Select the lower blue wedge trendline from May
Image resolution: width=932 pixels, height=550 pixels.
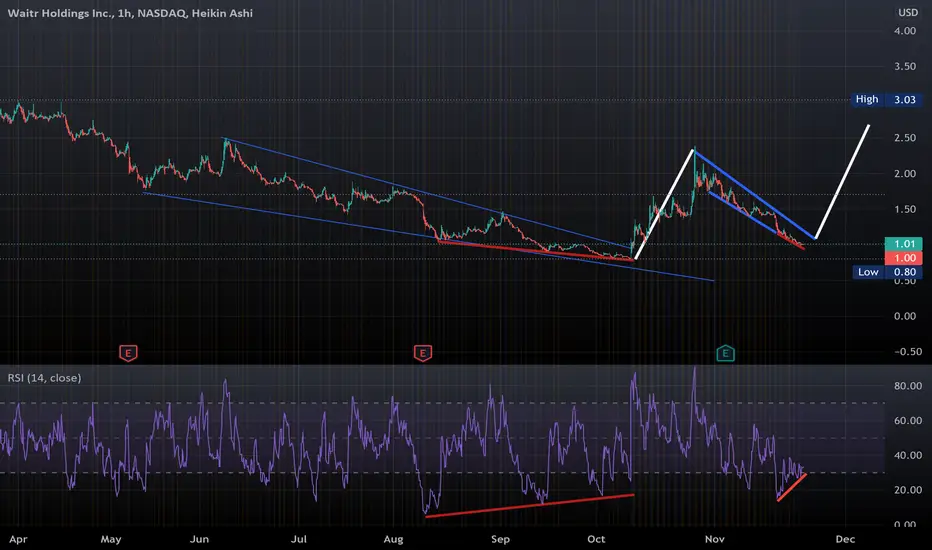coord(428,236)
